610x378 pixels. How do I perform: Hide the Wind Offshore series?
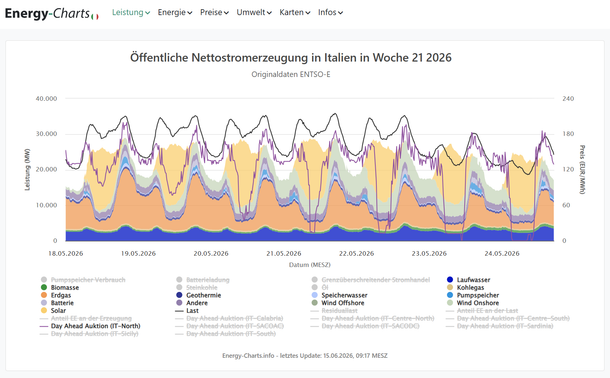click(338, 303)
